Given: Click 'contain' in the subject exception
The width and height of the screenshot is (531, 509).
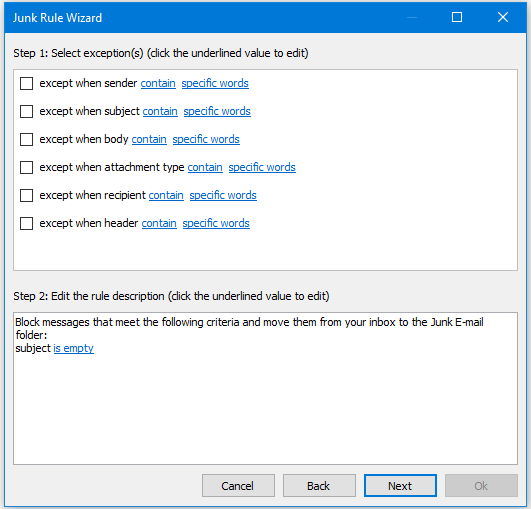Looking at the screenshot, I should tap(160, 111).
